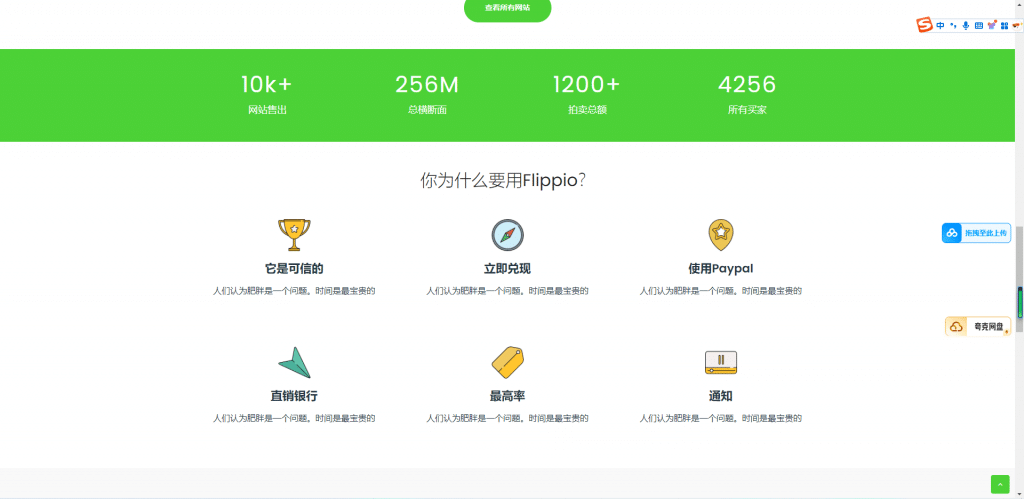
Task: Click the 拖拽至此上传 cloud upload widget
Action: tap(976, 233)
